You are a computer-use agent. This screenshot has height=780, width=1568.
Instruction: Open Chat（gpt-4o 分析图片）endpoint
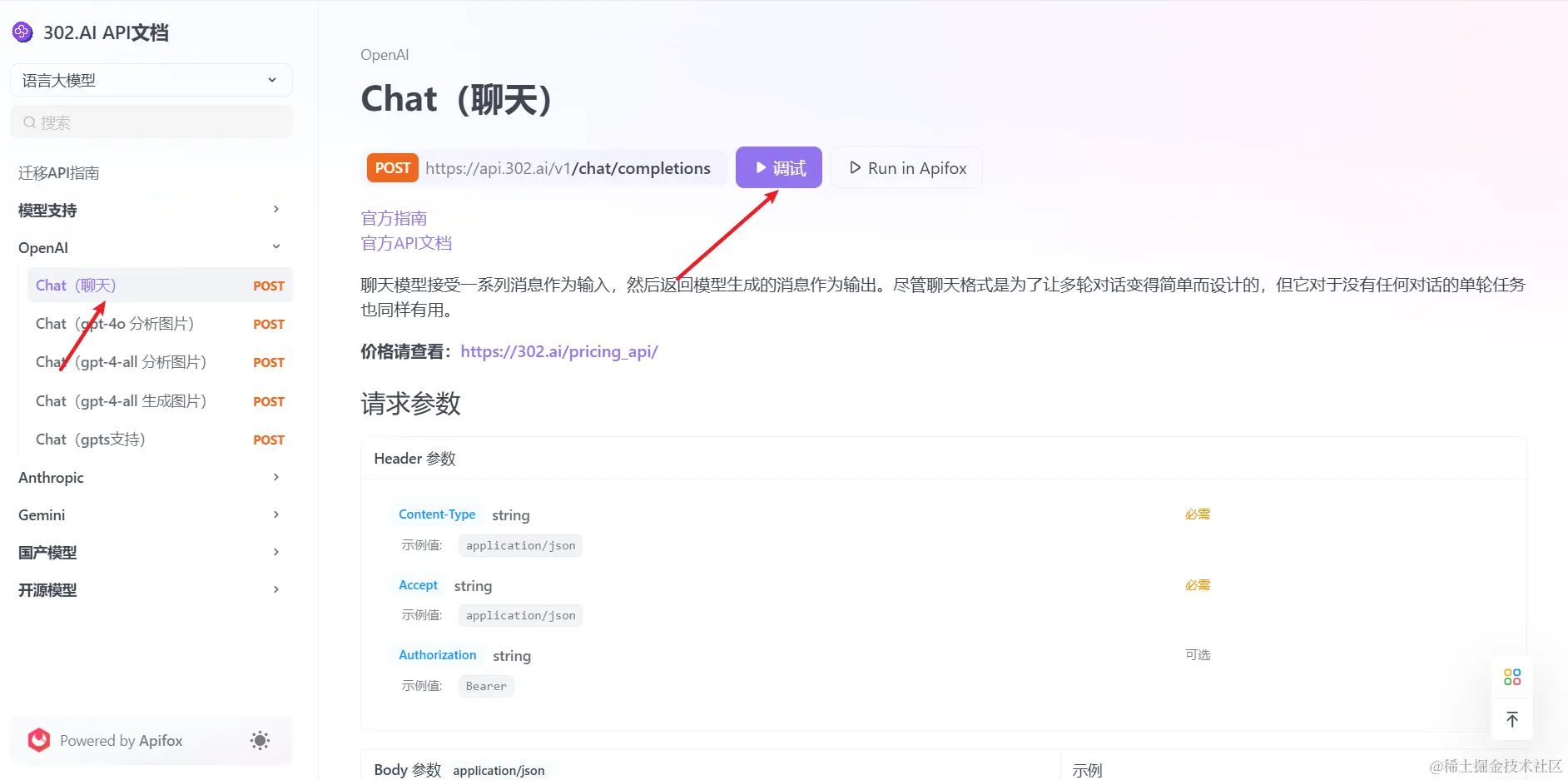[x=160, y=324]
